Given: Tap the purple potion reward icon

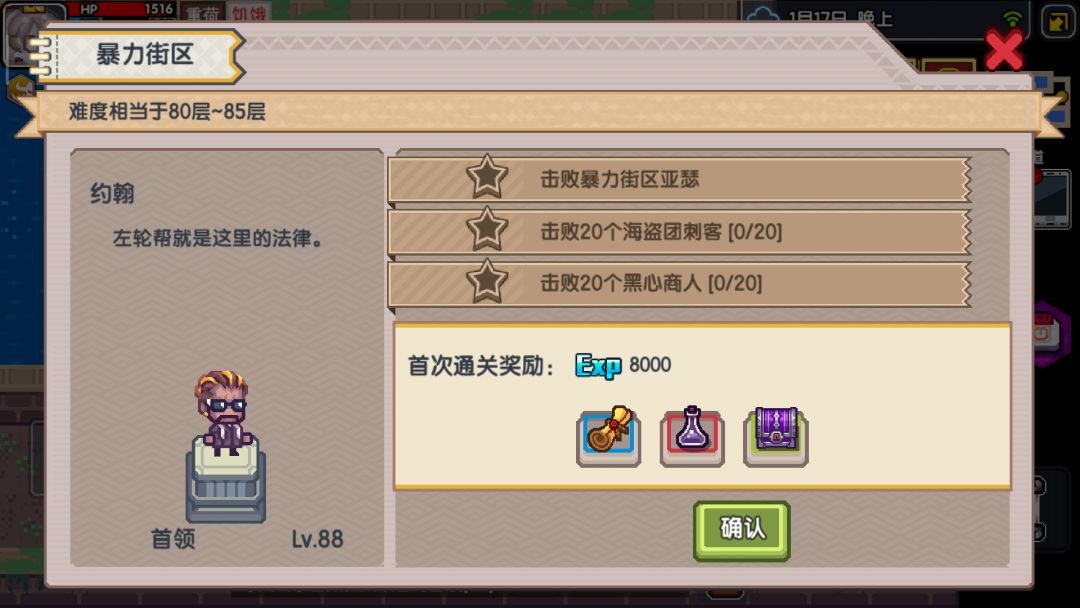Looking at the screenshot, I should 692,437.
